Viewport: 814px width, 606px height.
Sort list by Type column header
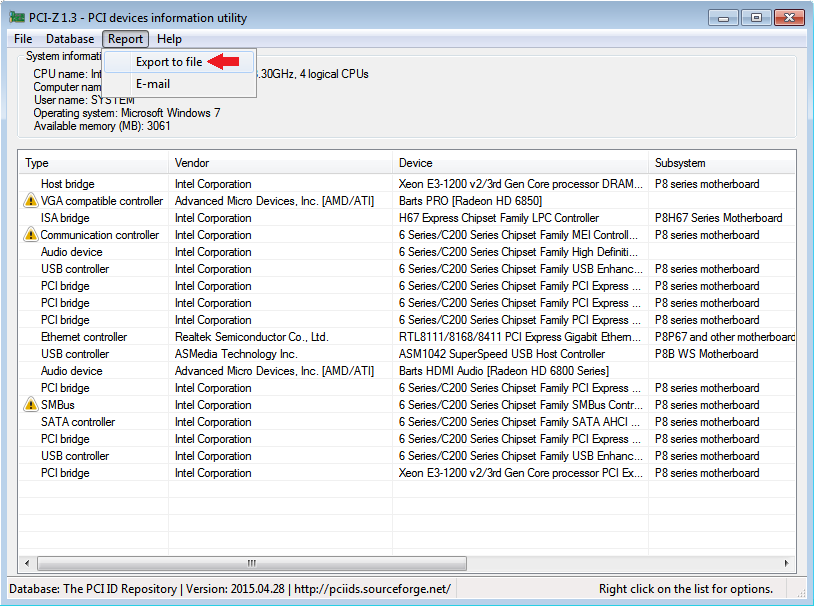pos(93,163)
